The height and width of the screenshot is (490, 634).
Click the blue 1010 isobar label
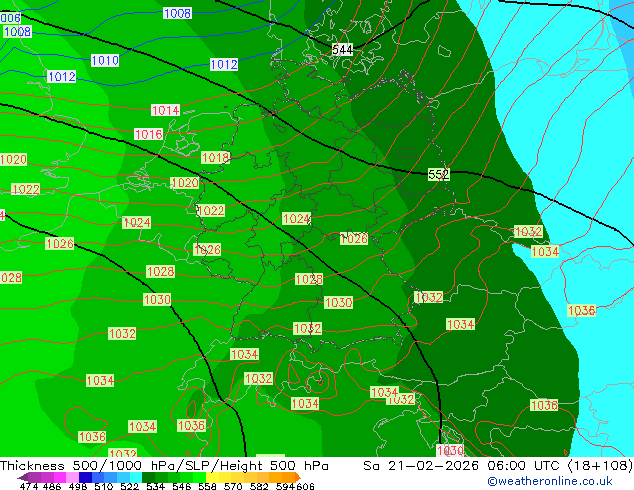pyautogui.click(x=105, y=61)
